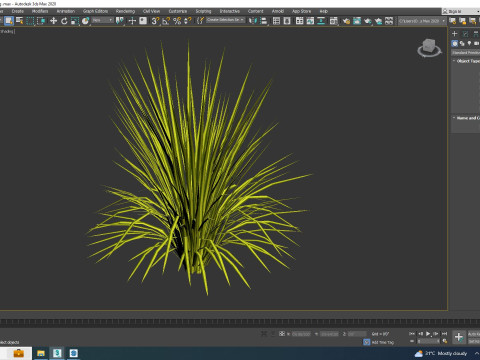The height and width of the screenshot is (360, 480).
Task: Open Scripting menu
Action: point(203,11)
